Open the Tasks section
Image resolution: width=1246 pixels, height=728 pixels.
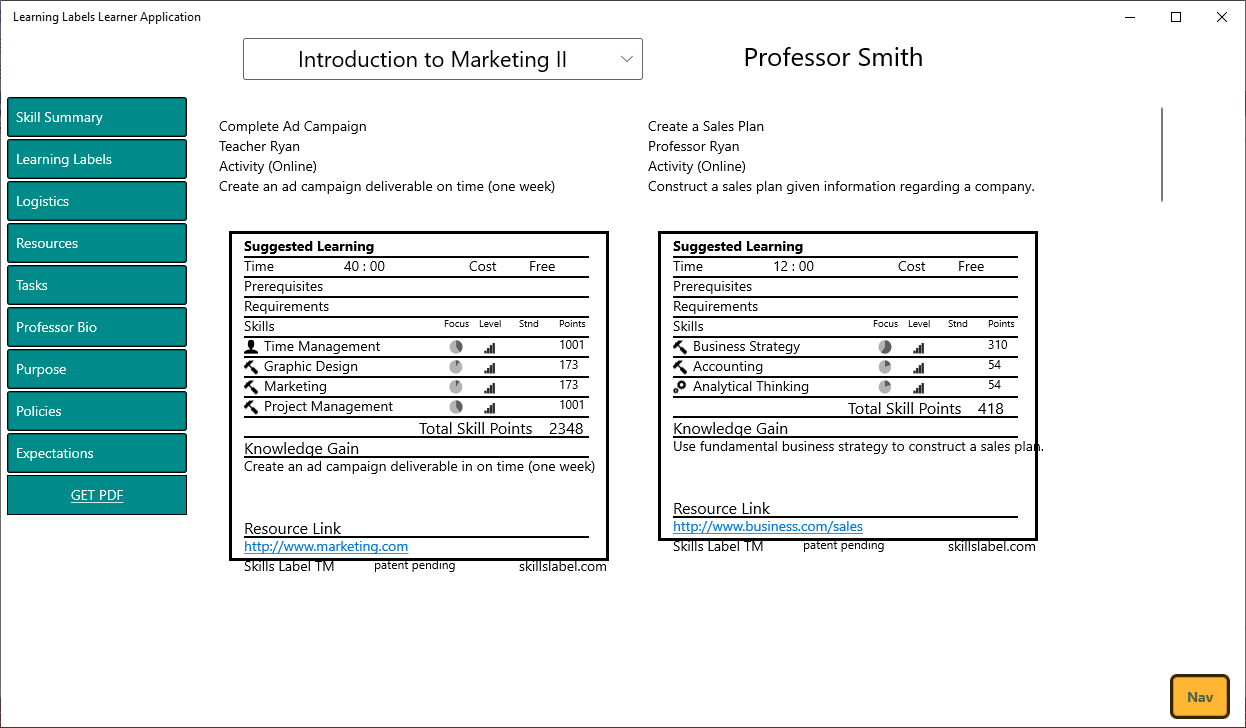[97, 285]
